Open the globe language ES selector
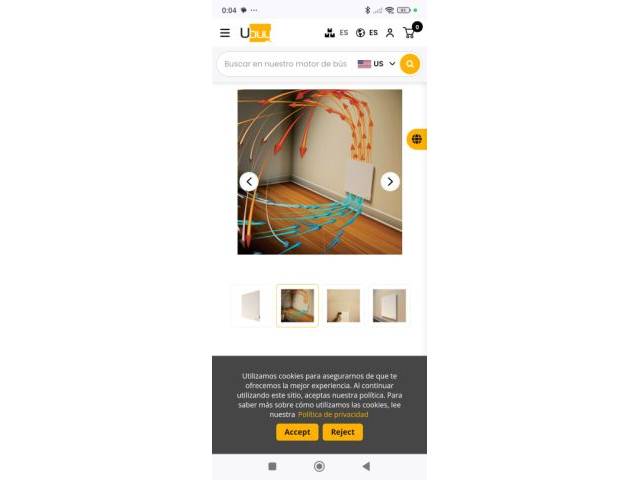This screenshot has height=480, width=640. coord(367,33)
